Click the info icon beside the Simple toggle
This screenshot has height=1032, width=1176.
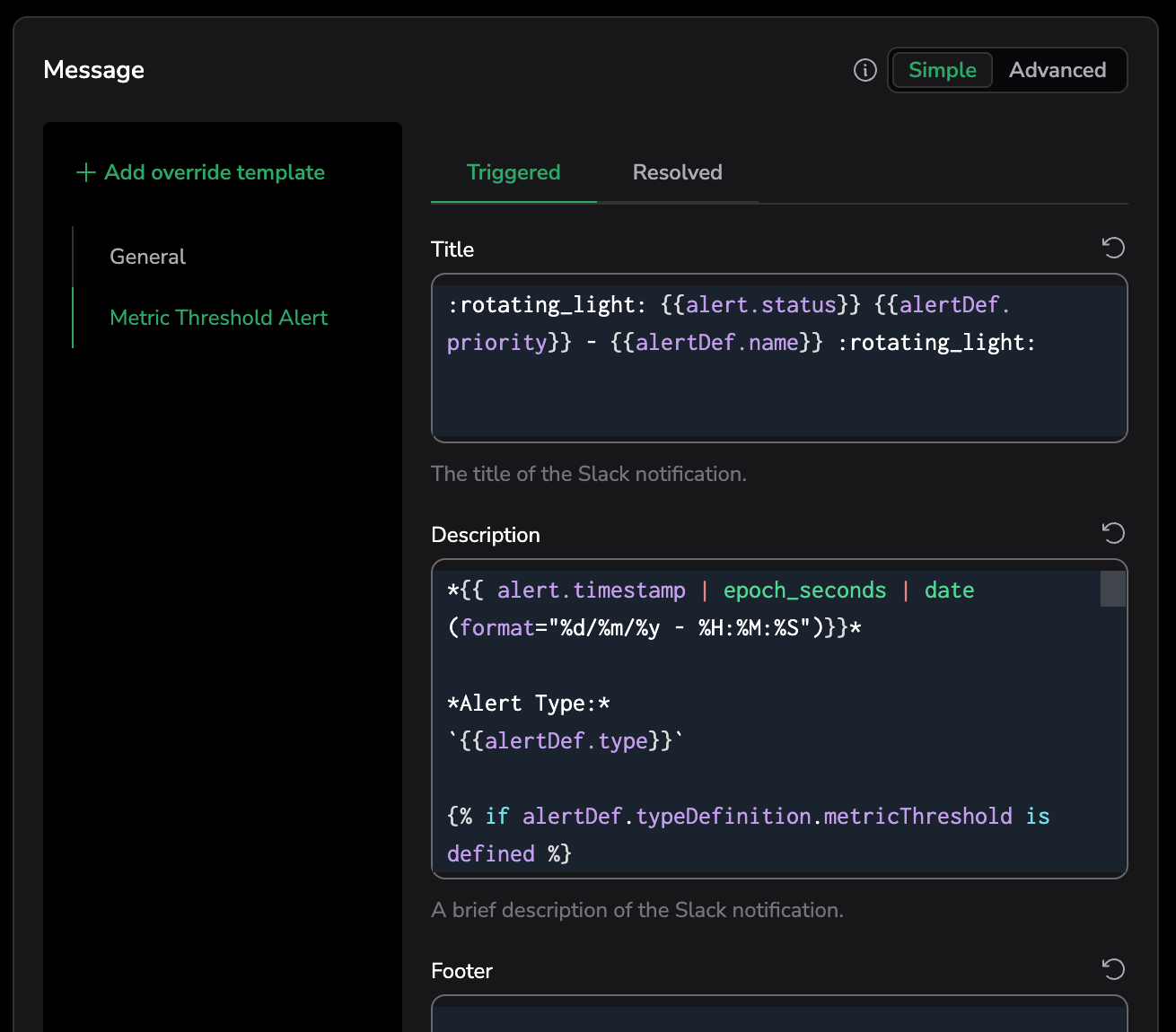click(864, 70)
